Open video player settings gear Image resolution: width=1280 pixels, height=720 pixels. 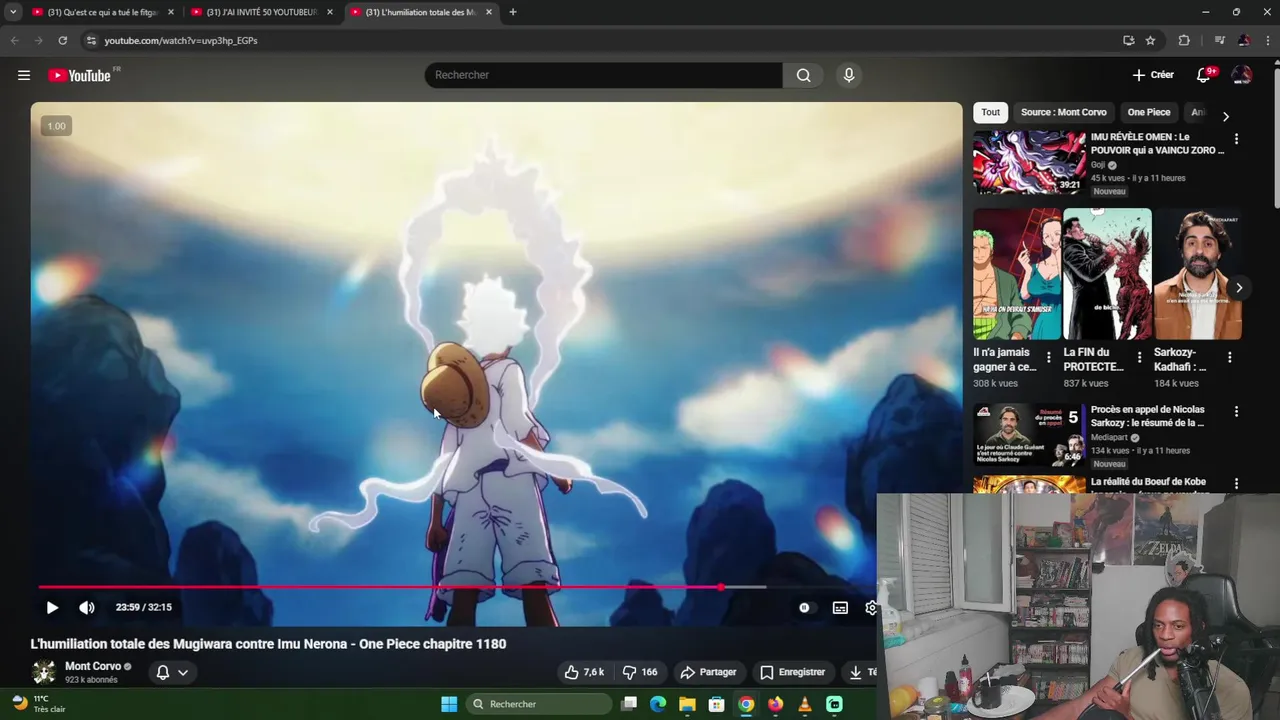point(871,607)
